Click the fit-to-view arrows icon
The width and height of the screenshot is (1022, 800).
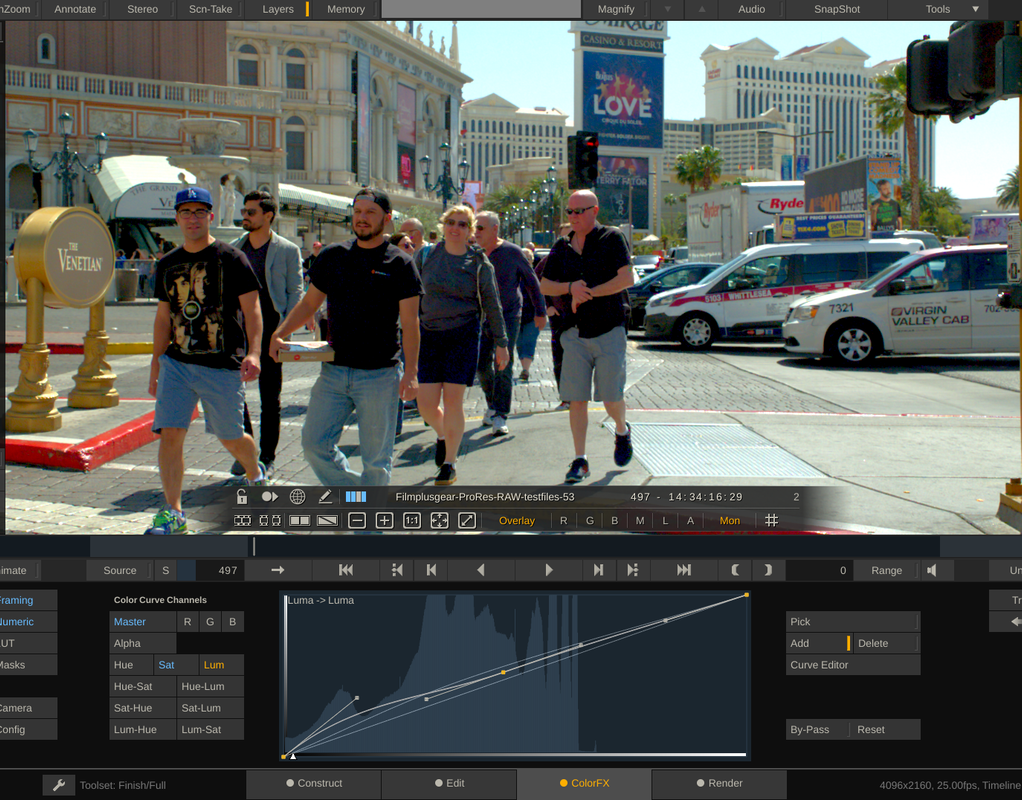[x=439, y=520]
